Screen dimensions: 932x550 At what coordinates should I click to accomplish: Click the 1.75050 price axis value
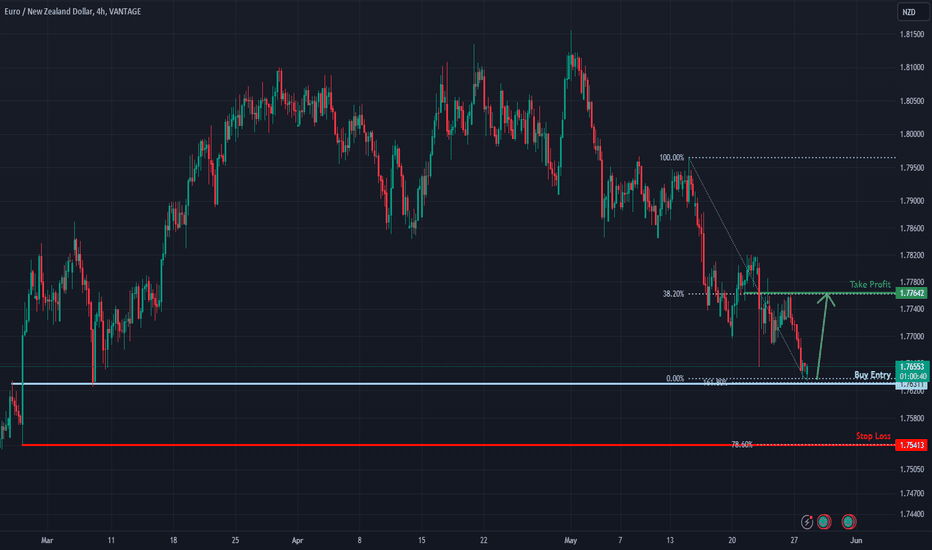click(x=912, y=469)
